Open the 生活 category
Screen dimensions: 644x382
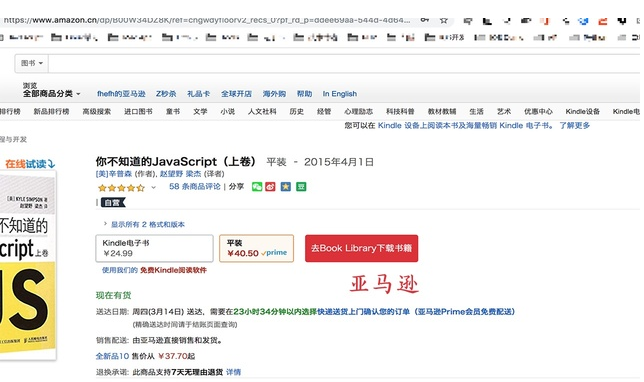476,111
